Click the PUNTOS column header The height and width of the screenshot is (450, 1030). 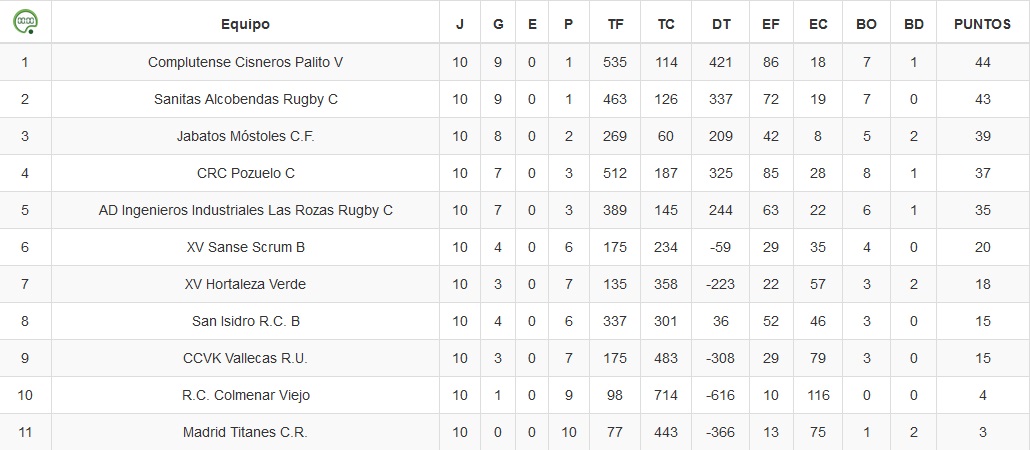click(x=982, y=24)
